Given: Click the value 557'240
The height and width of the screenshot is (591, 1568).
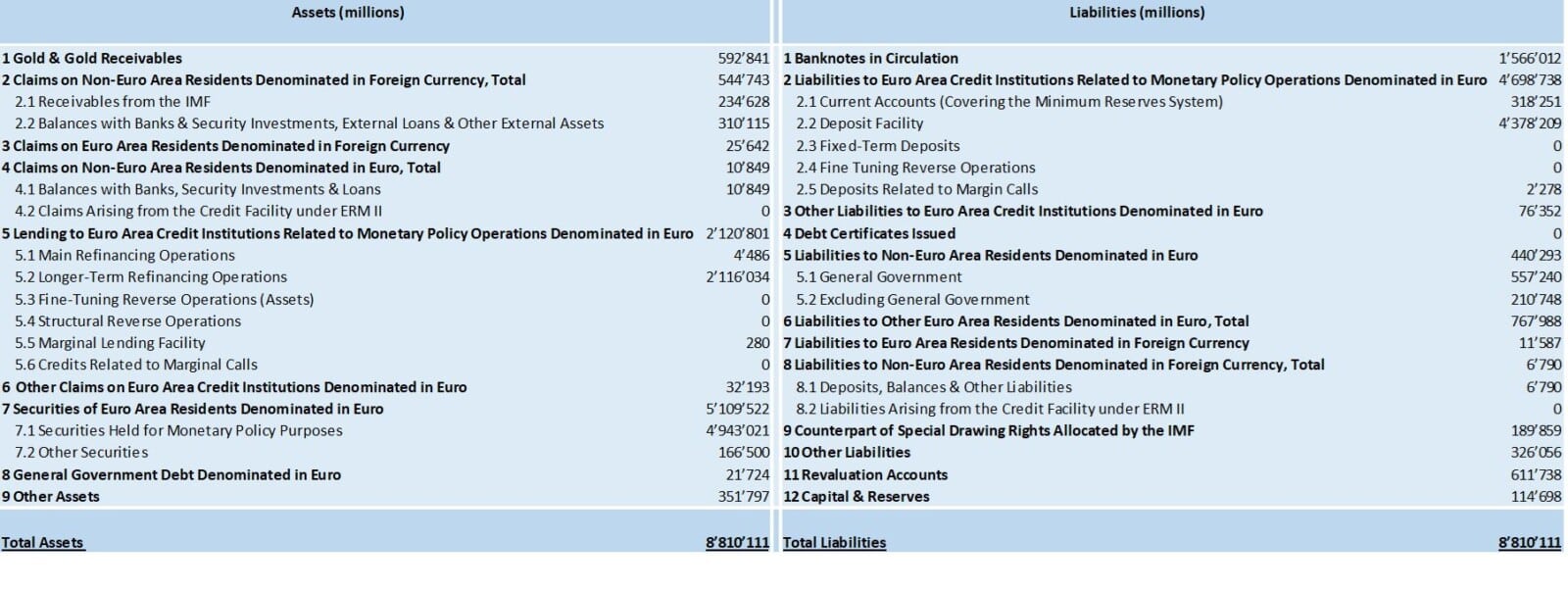Looking at the screenshot, I should [1537, 277].
